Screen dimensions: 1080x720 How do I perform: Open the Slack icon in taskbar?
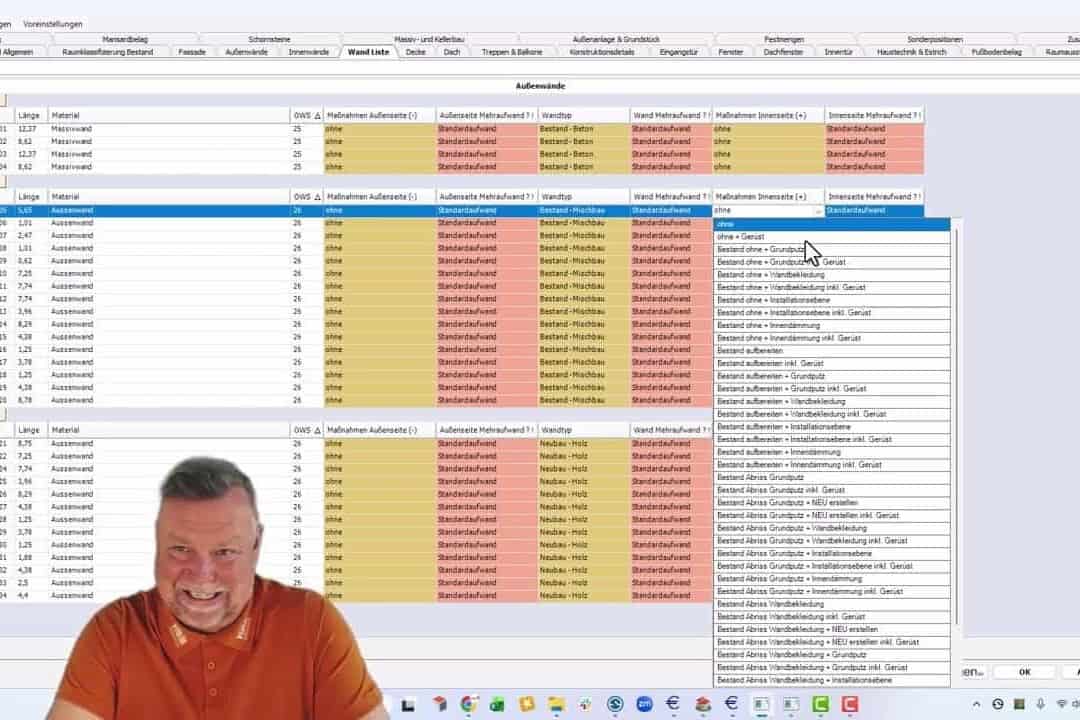coord(585,704)
